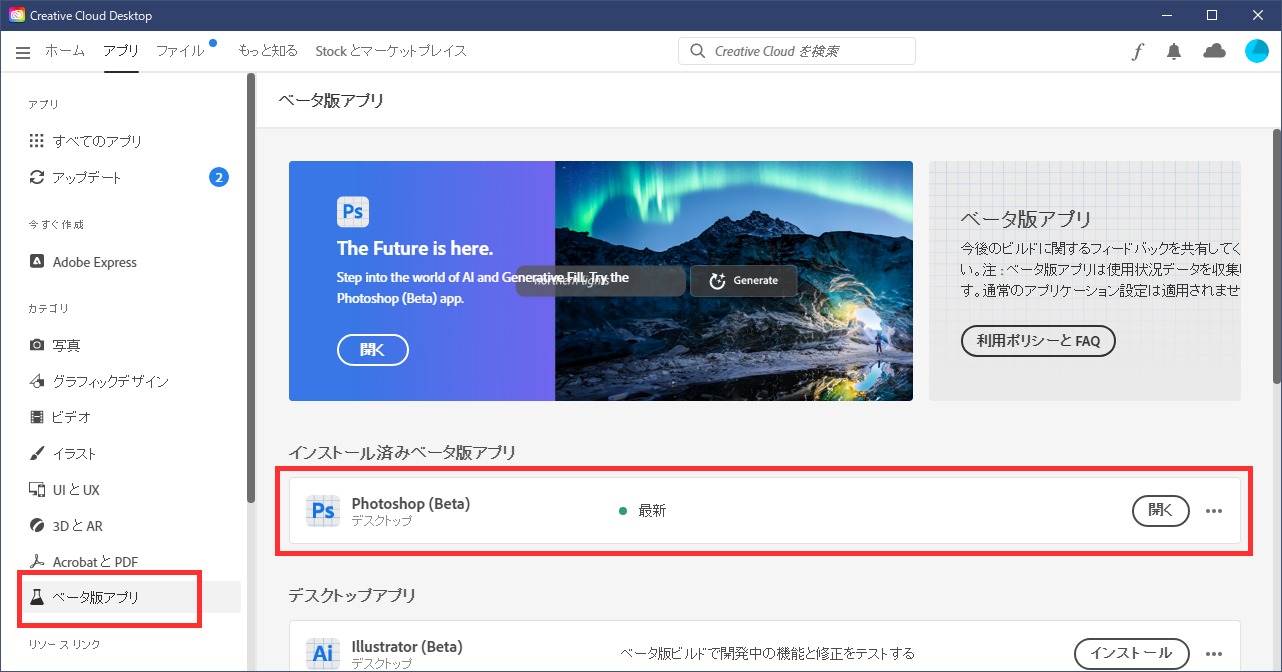Go to the ホーム tab
The height and width of the screenshot is (672, 1282).
pos(65,51)
